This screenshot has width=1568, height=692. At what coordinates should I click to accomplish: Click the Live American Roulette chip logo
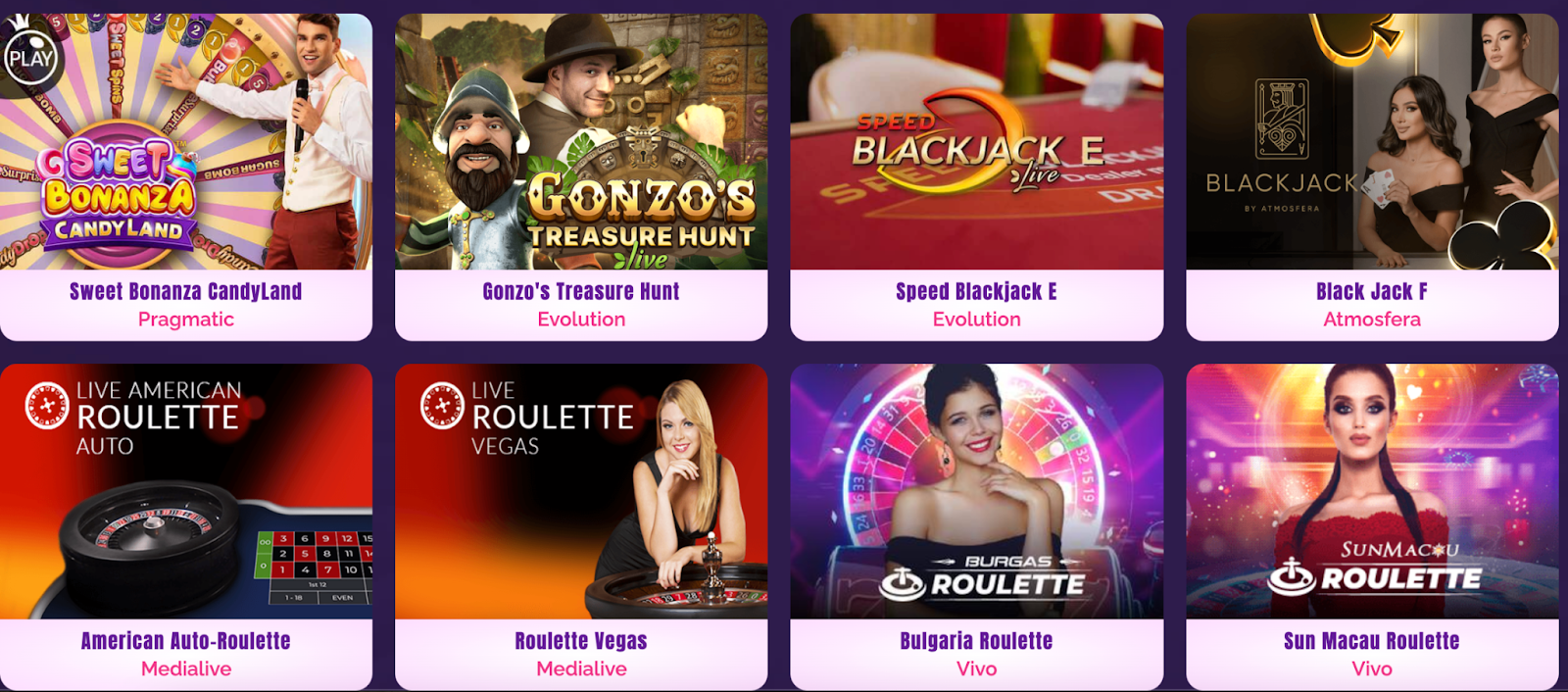(x=47, y=406)
